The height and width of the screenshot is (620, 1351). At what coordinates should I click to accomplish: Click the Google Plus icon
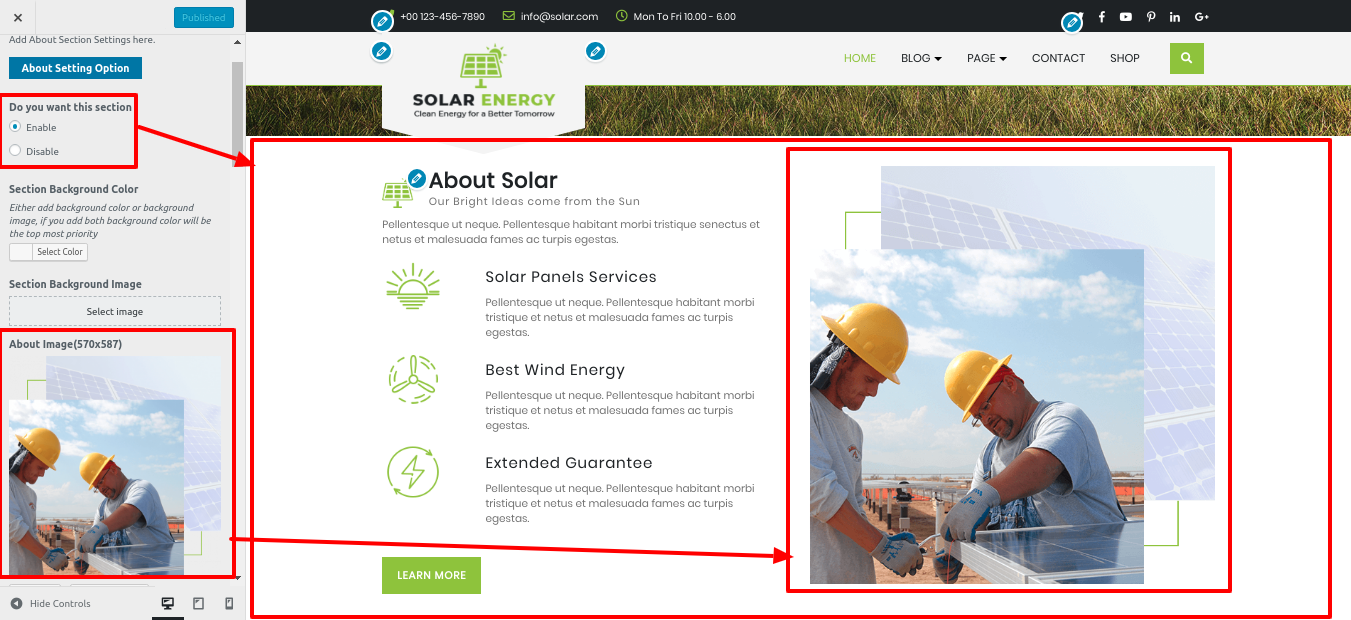[x=1202, y=16]
